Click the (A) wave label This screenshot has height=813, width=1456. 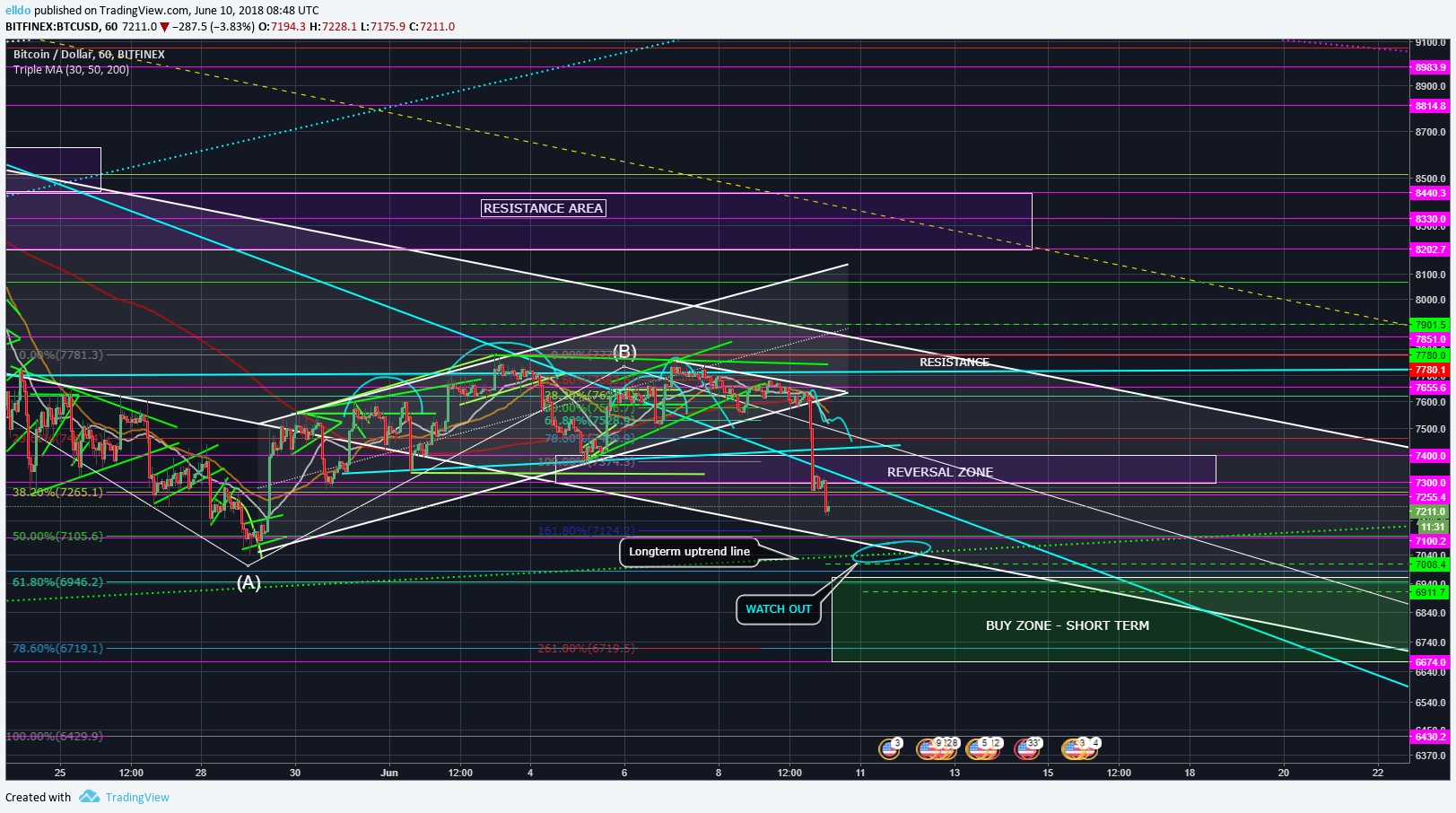pyautogui.click(x=248, y=582)
